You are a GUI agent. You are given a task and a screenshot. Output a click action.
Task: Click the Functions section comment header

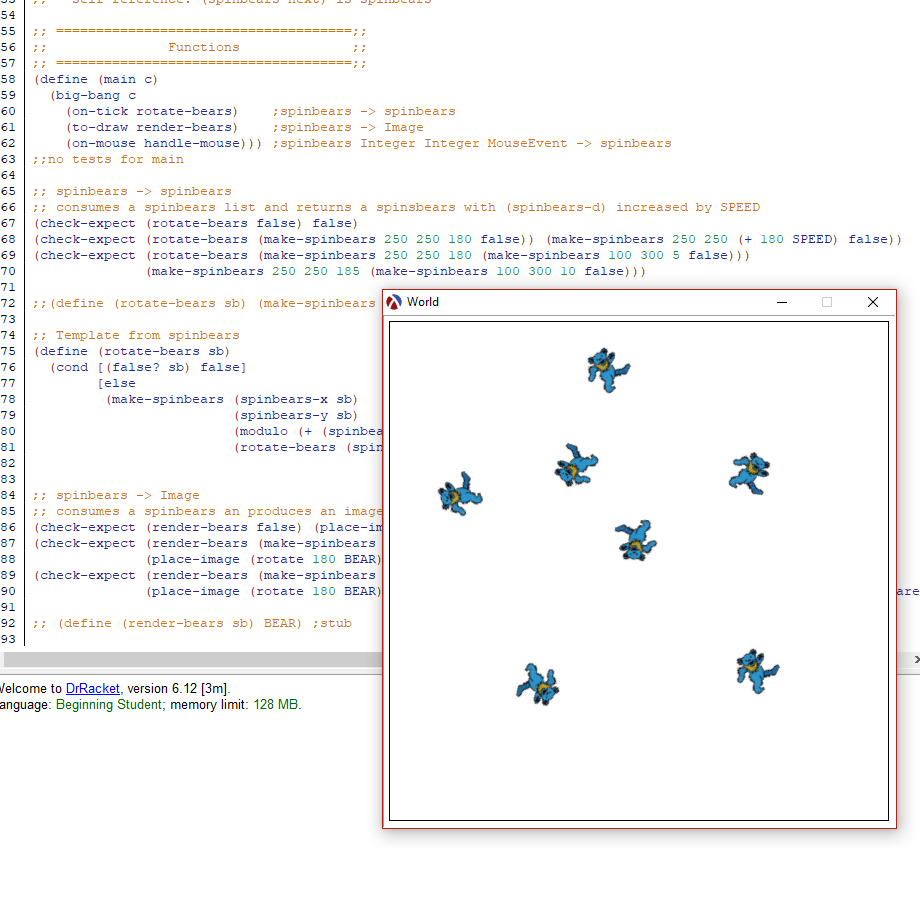204,46
